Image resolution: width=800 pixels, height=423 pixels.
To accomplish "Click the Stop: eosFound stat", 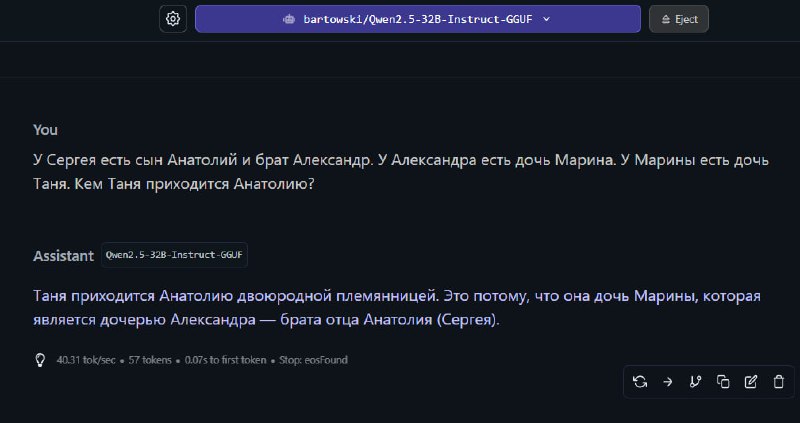I will tap(313, 360).
